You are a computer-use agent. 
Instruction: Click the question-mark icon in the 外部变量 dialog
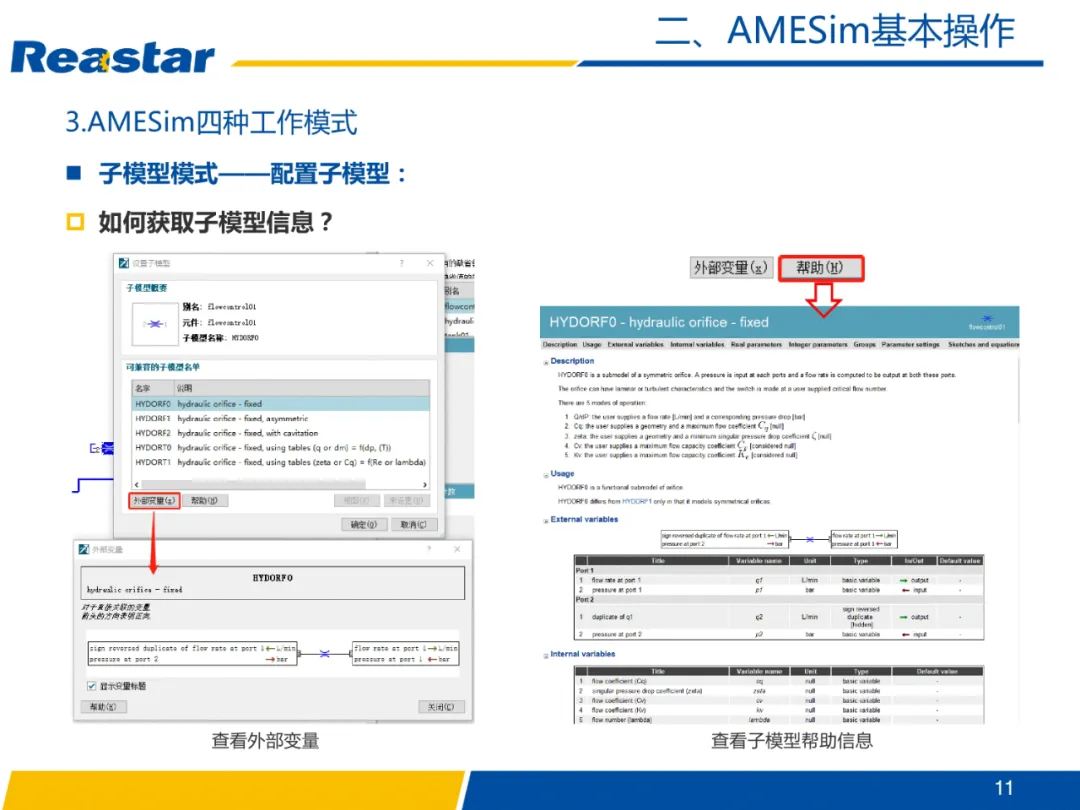click(x=429, y=549)
